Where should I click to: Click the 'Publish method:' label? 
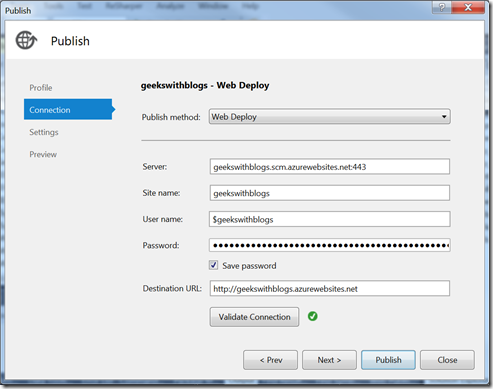click(x=171, y=117)
